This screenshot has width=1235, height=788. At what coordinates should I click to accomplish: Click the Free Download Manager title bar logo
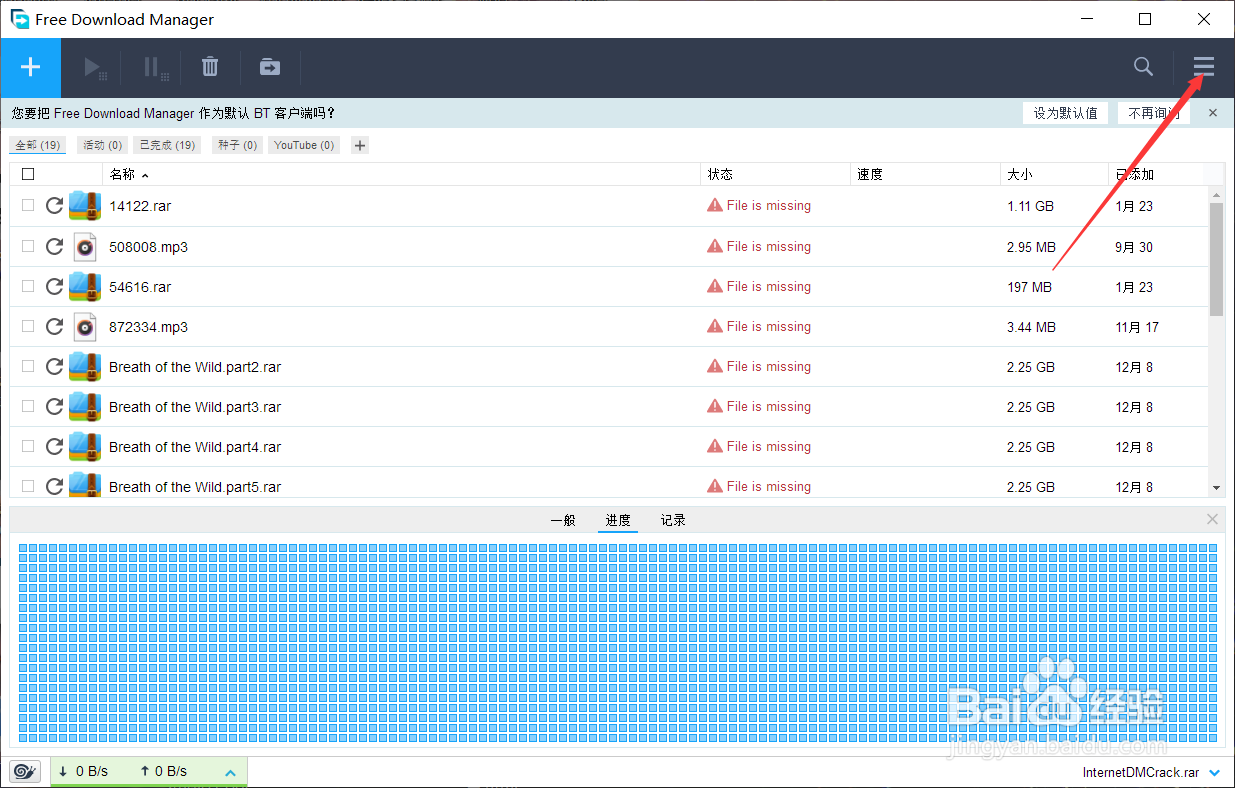point(20,19)
